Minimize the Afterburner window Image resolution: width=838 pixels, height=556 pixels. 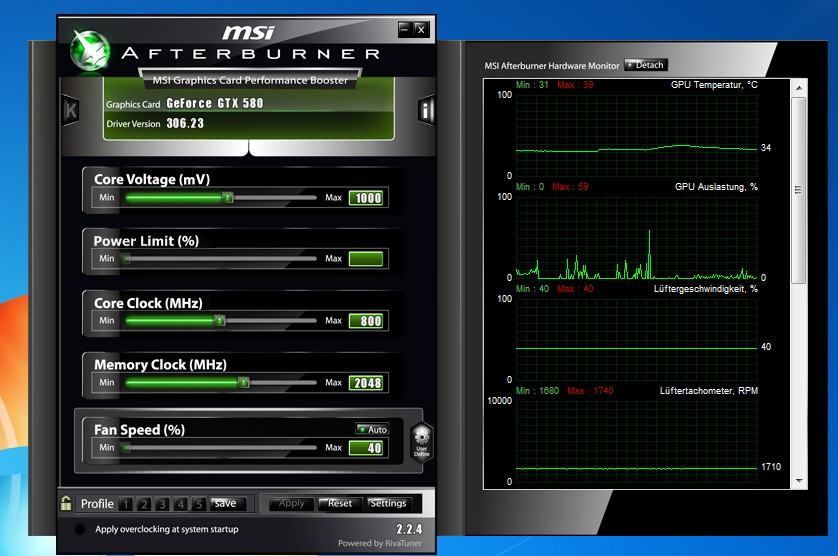pyautogui.click(x=405, y=29)
